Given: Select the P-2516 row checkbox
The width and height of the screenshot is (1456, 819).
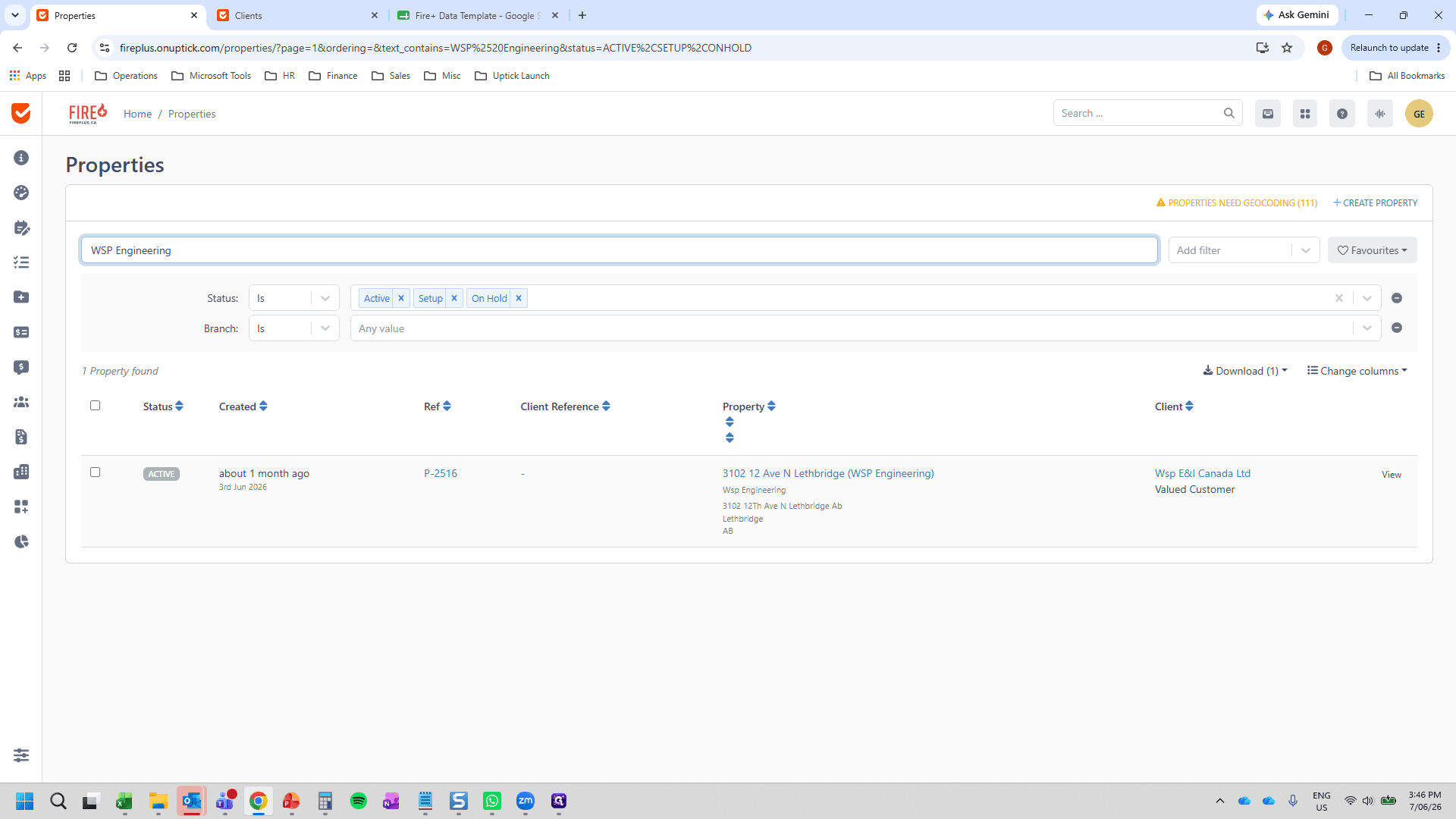Looking at the screenshot, I should tap(95, 472).
